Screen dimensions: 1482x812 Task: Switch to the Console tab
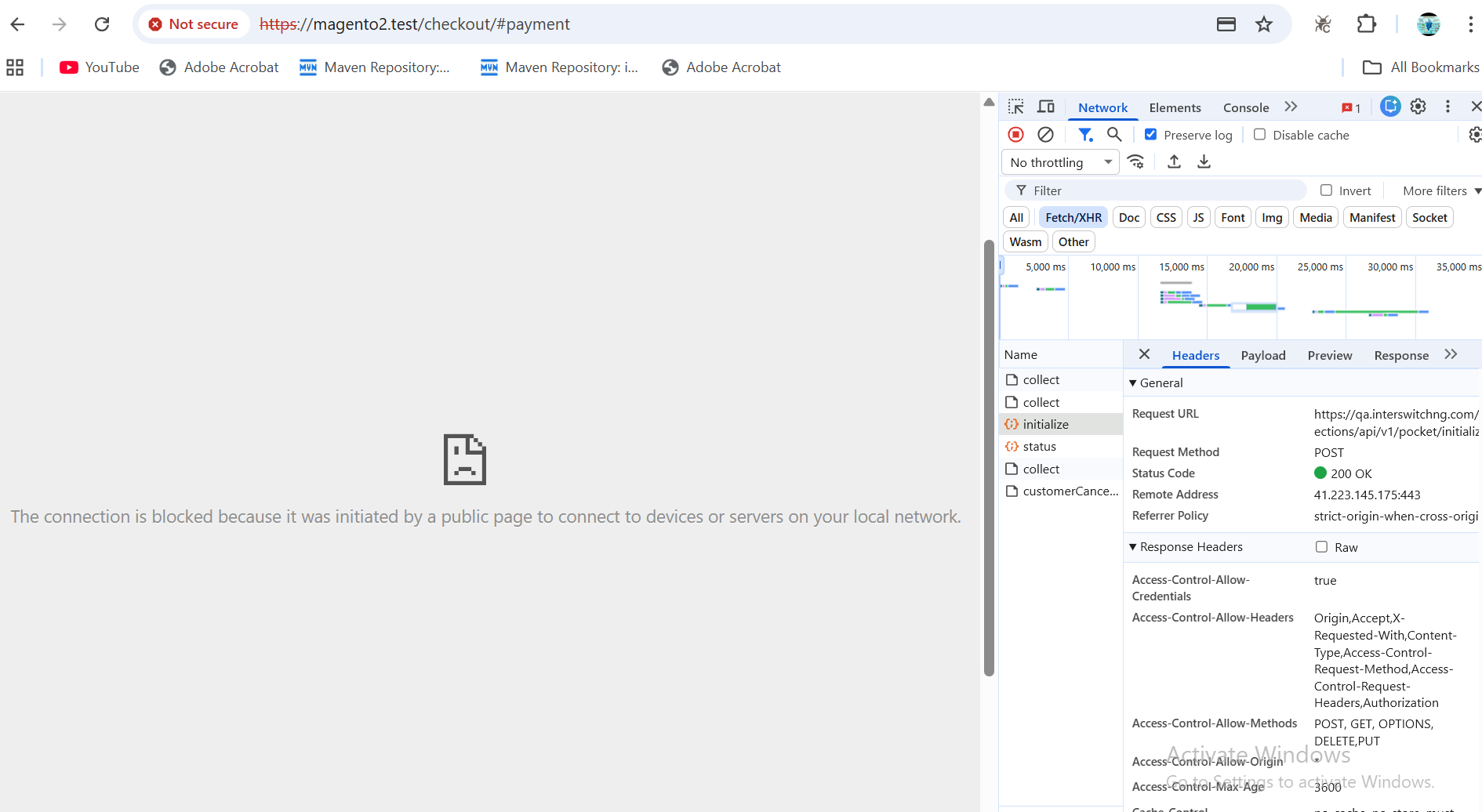coord(1245,108)
